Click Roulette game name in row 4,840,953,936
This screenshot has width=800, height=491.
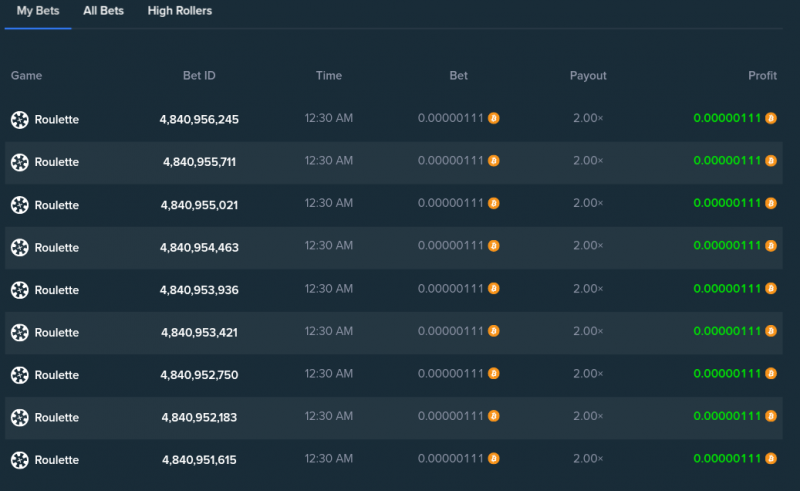click(57, 290)
